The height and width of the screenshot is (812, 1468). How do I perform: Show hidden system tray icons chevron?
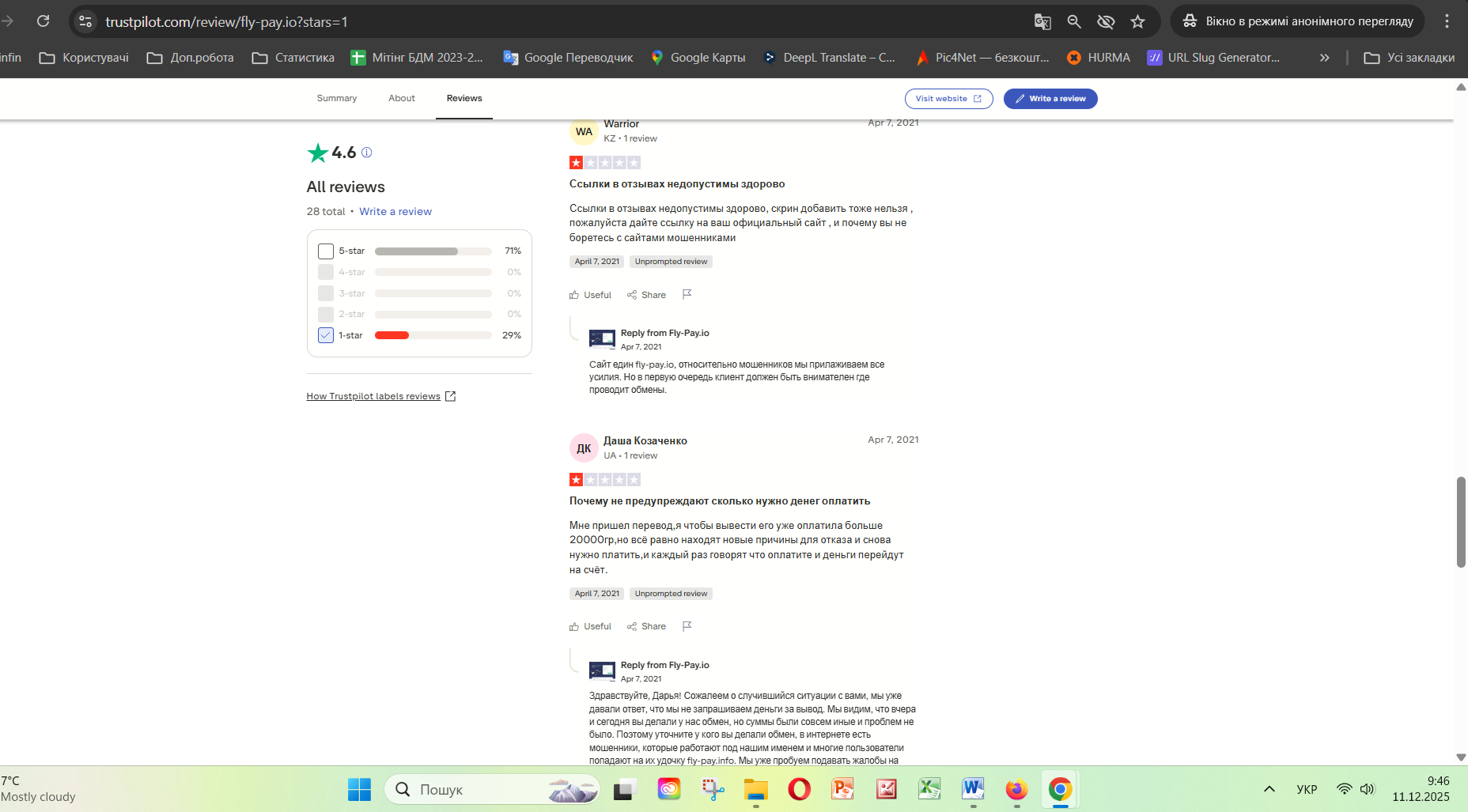click(x=1269, y=789)
